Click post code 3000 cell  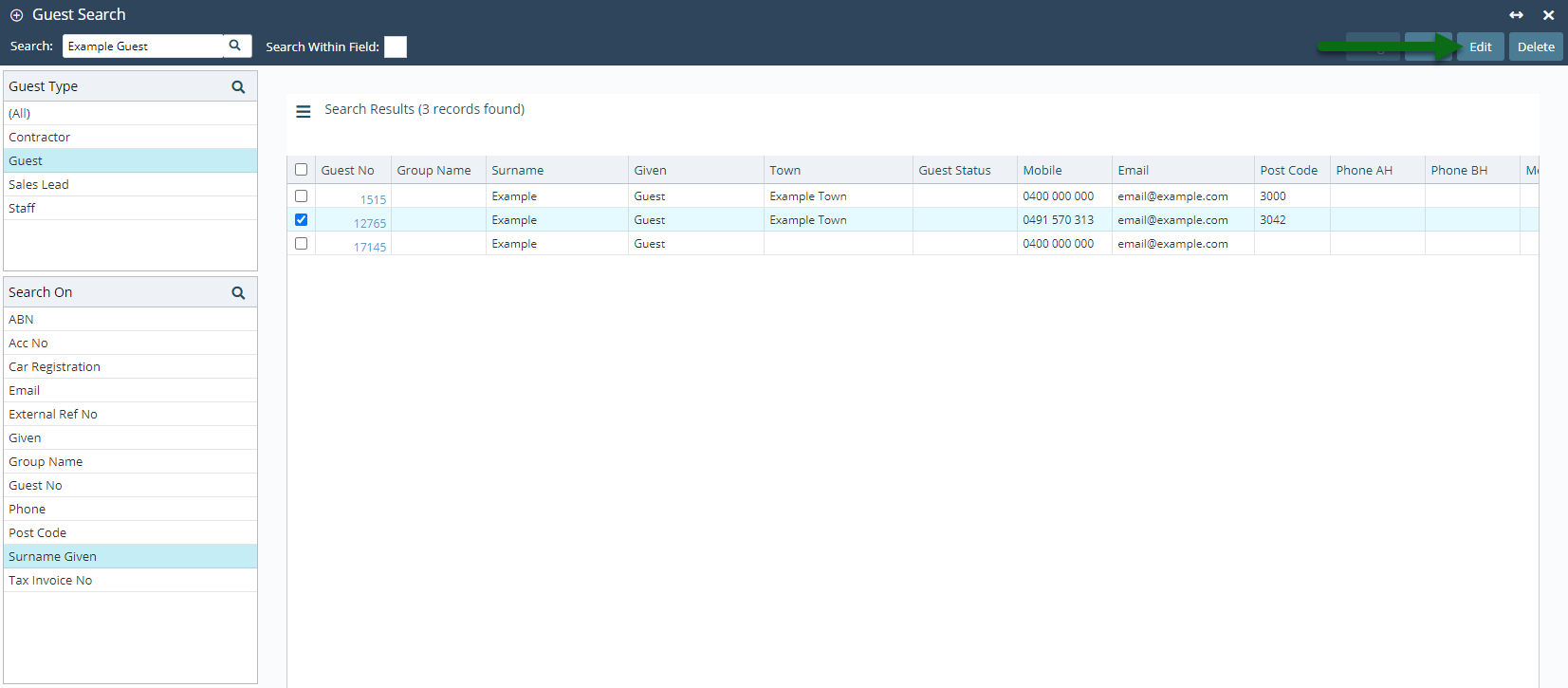[1292, 195]
